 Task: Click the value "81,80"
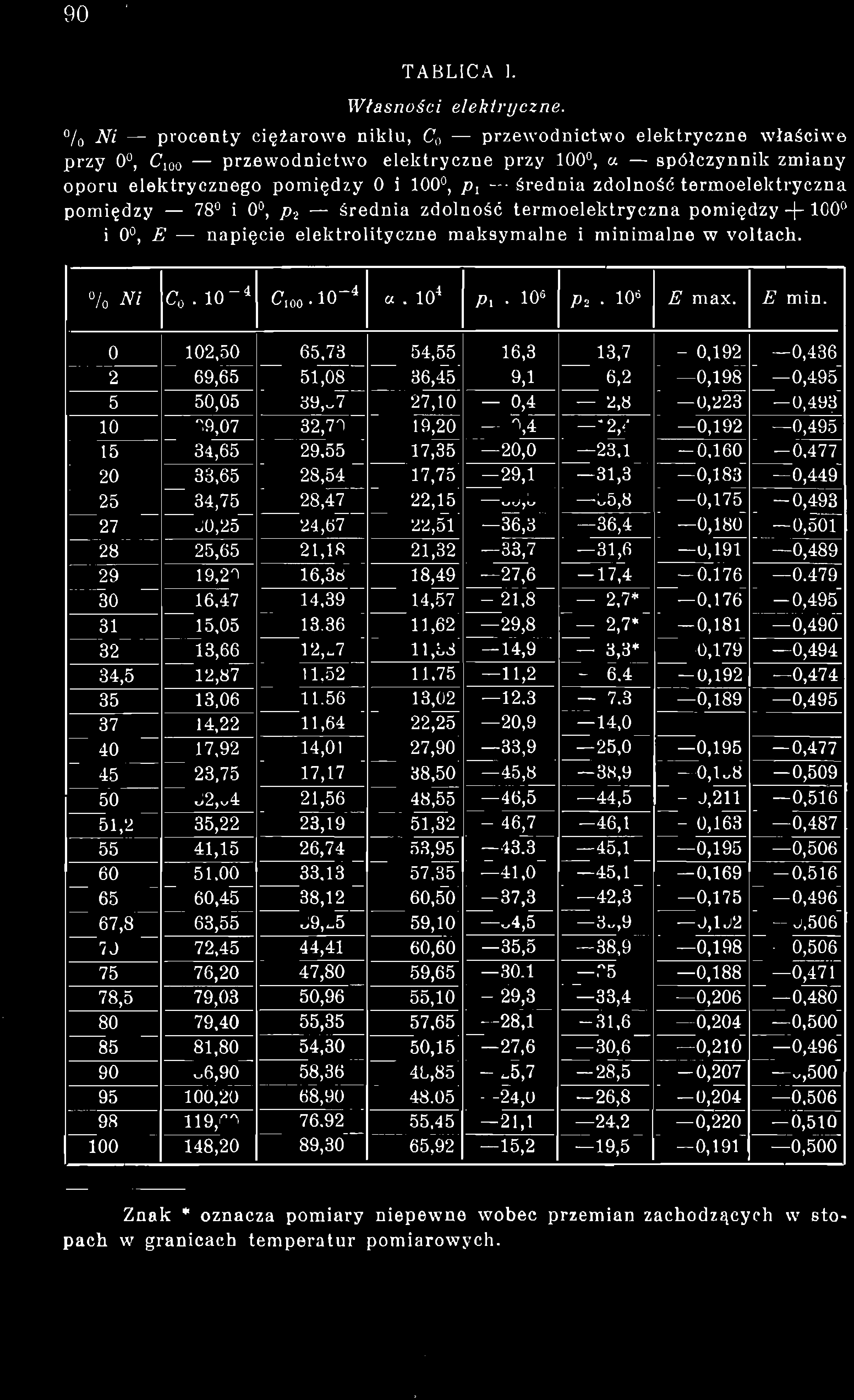click(217, 1046)
